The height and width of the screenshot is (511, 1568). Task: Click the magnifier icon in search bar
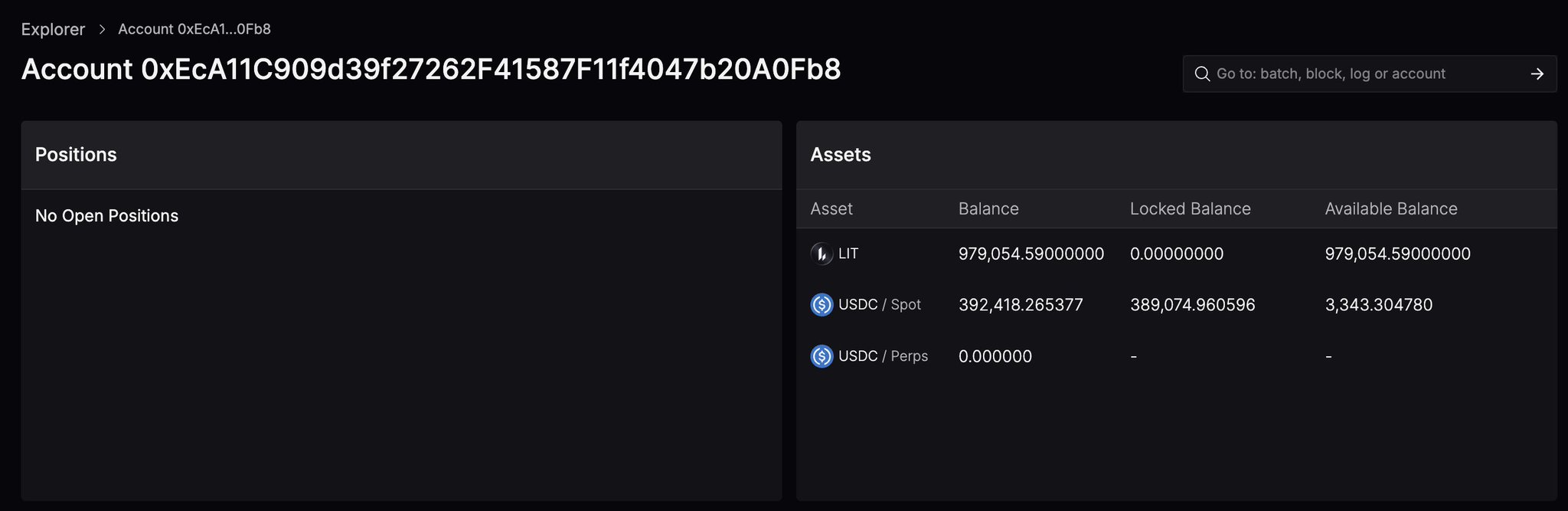[x=1202, y=74]
